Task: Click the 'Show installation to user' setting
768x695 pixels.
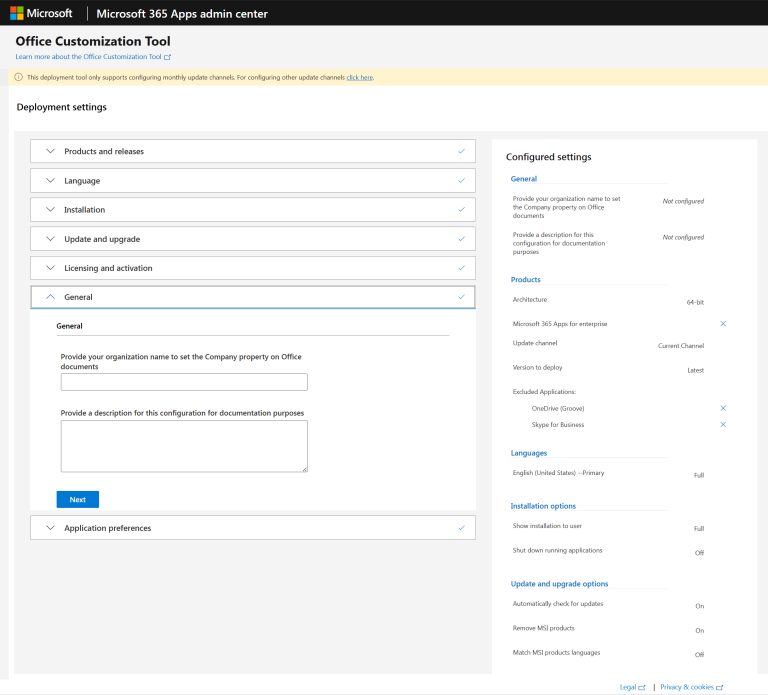Action: point(547,526)
